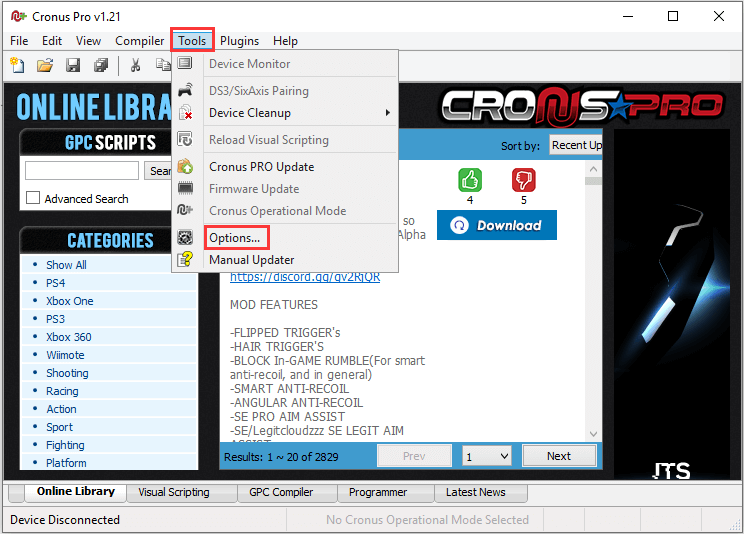Click the script list scrollbar thumb

[x=593, y=181]
